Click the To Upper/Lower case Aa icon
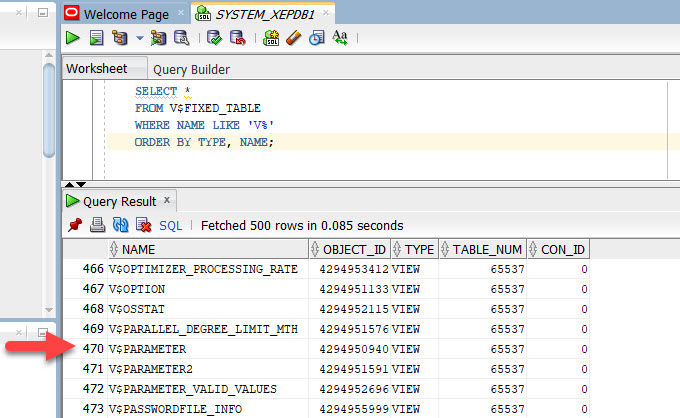Screen dimensions: 680x418 click(340, 38)
